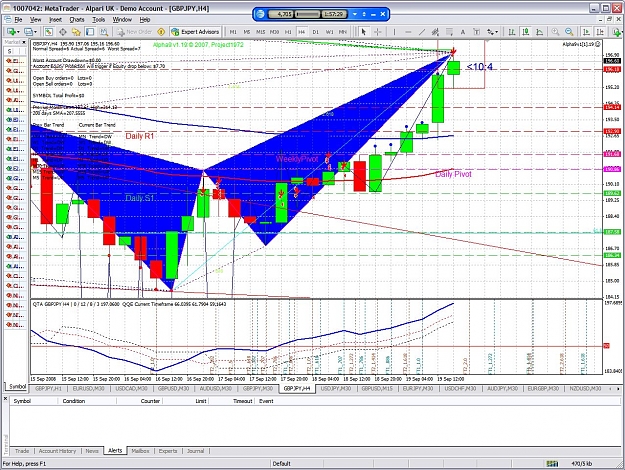Click the globe icon on floating widget
Image resolution: width=625 pixels, height=470 pixels.
(260, 14)
